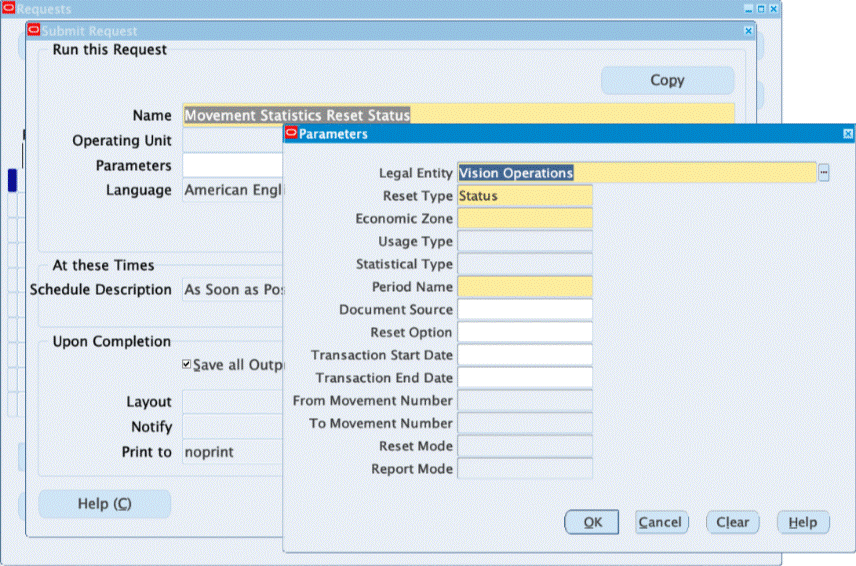This screenshot has width=856, height=566.
Task: Select the Reset Type field showing Status
Action: [525, 196]
